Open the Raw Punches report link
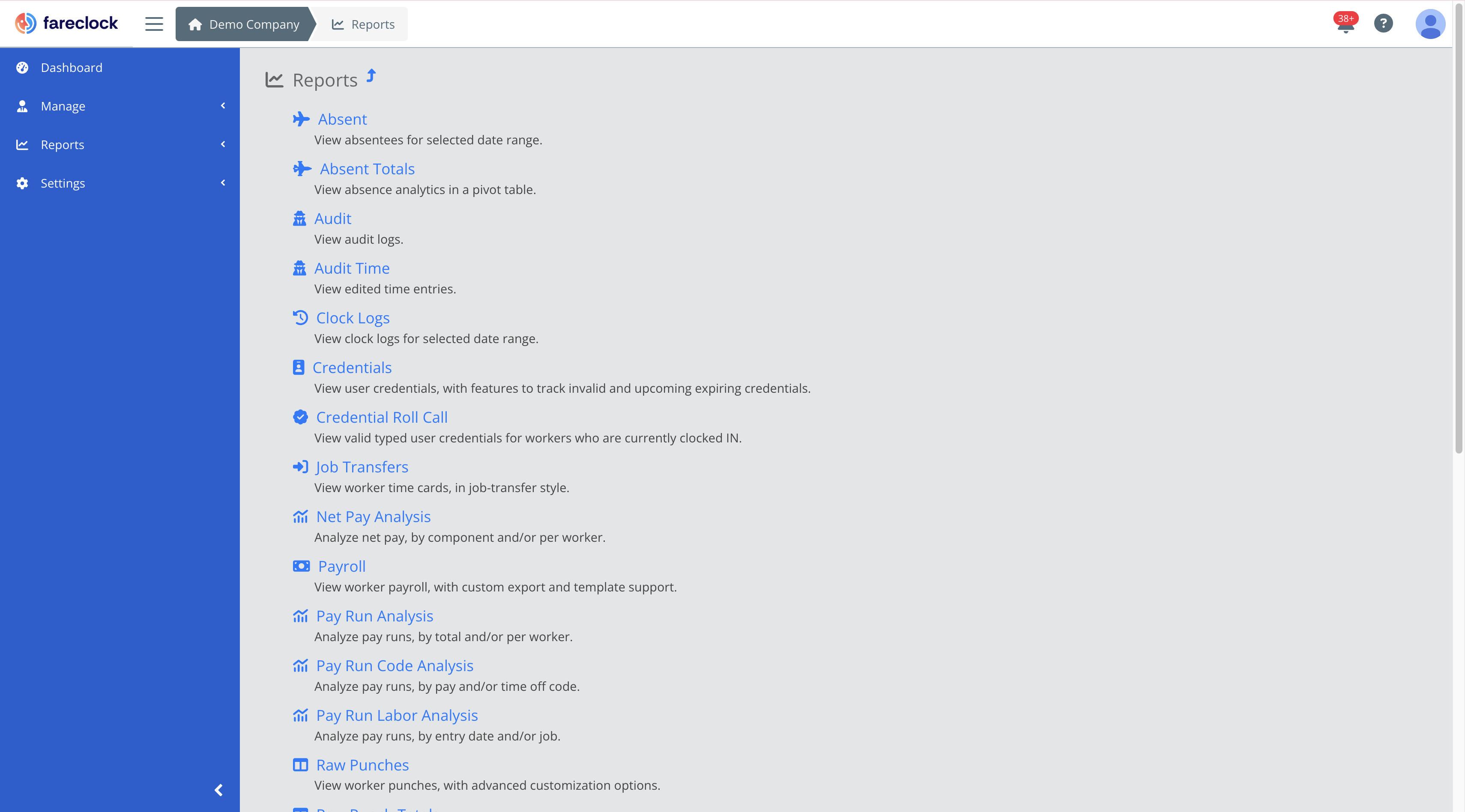1465x812 pixels. [x=362, y=765]
